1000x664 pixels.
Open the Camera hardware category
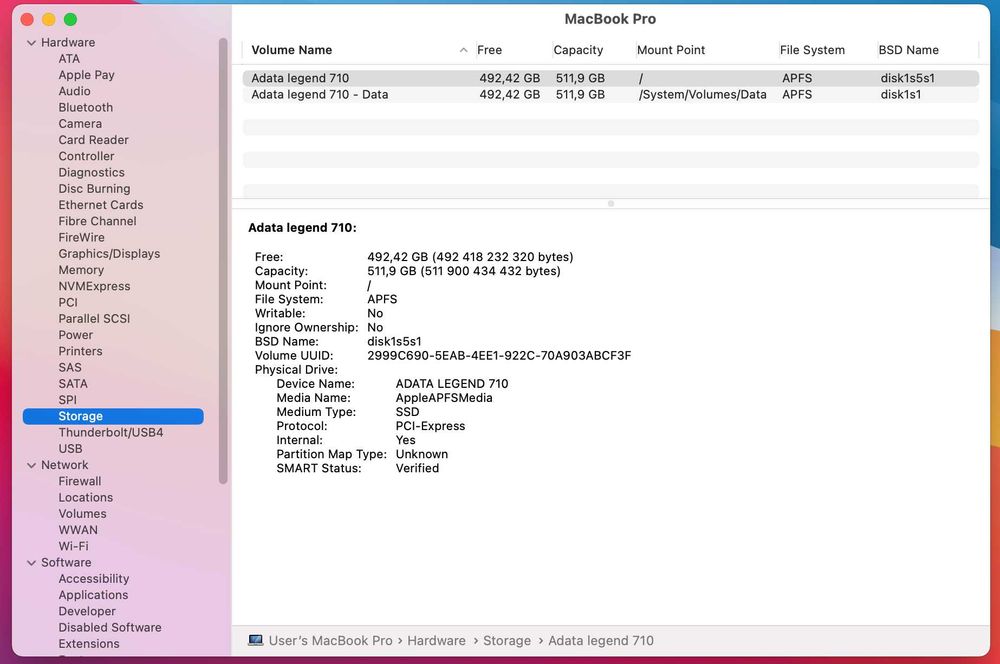click(80, 124)
